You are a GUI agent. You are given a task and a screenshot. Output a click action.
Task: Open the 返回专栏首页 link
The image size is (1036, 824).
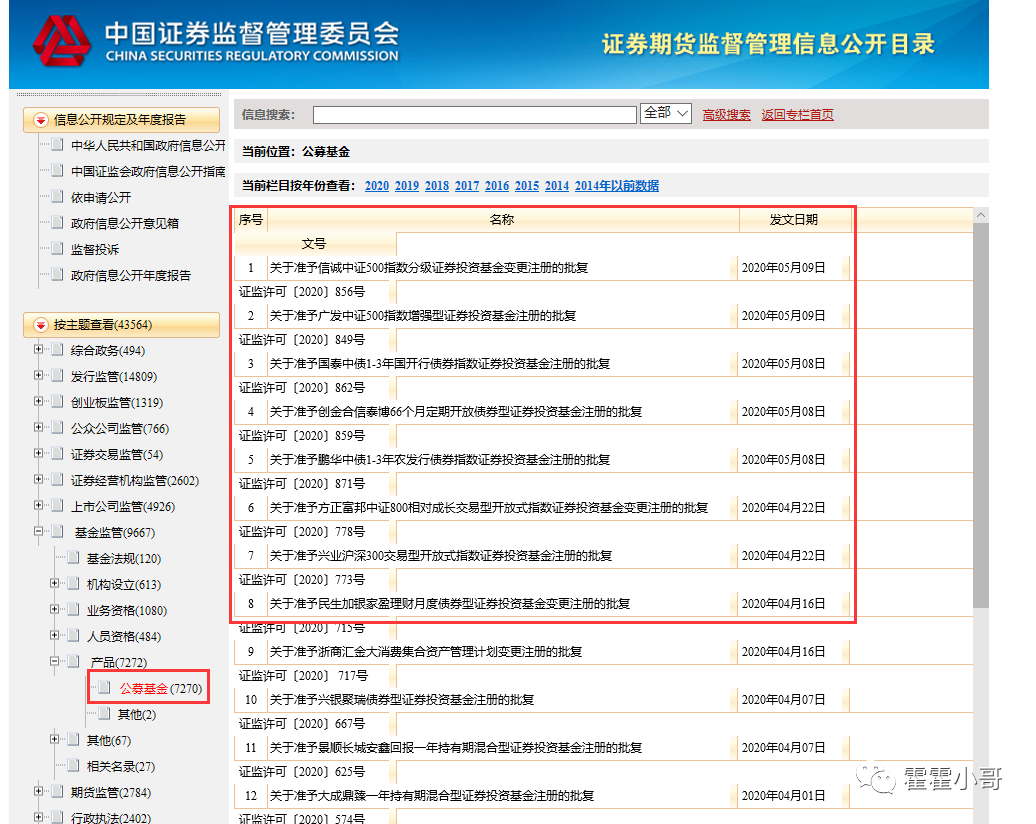tap(797, 115)
